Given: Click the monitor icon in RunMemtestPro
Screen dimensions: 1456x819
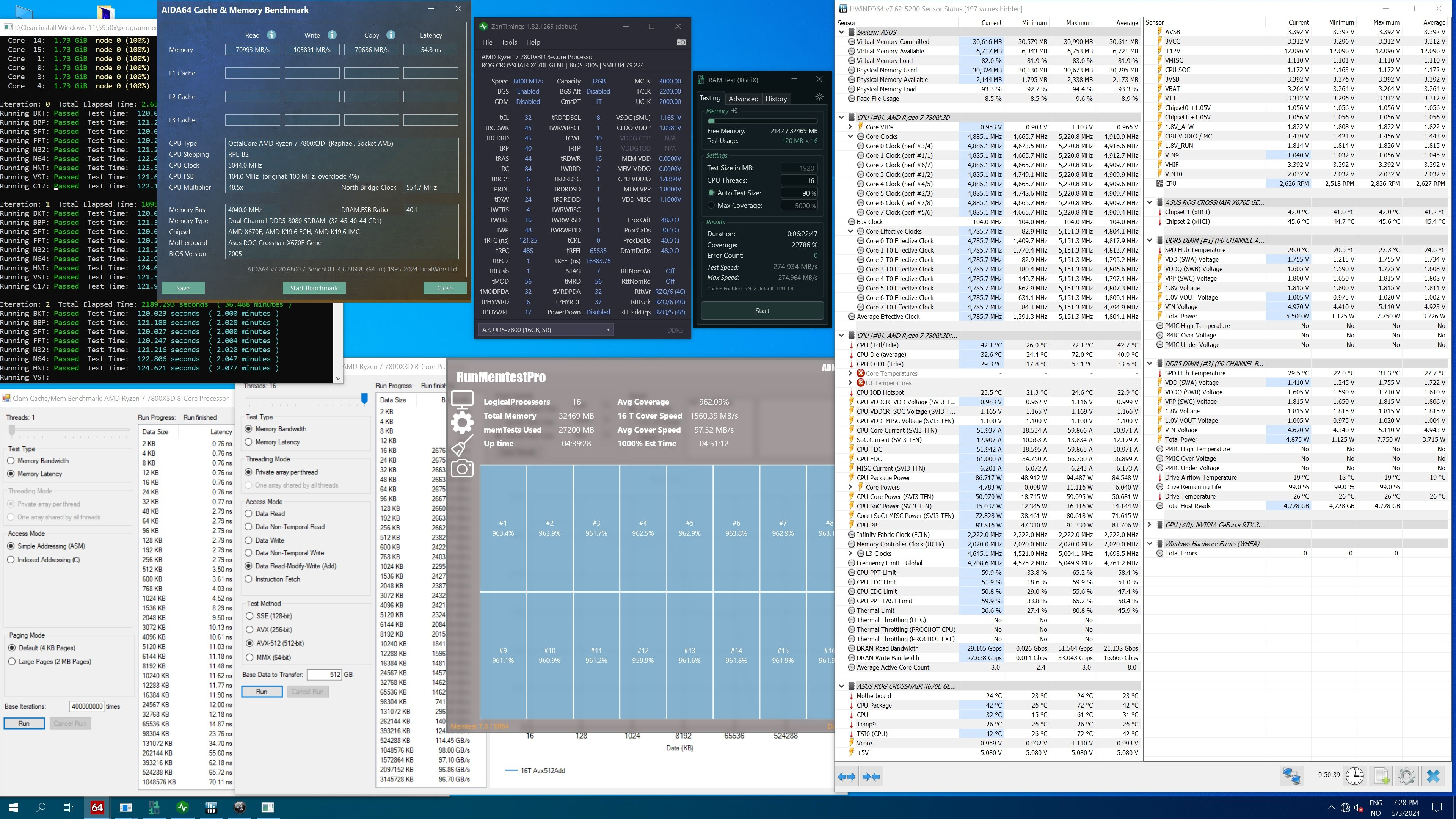Looking at the screenshot, I should (462, 400).
